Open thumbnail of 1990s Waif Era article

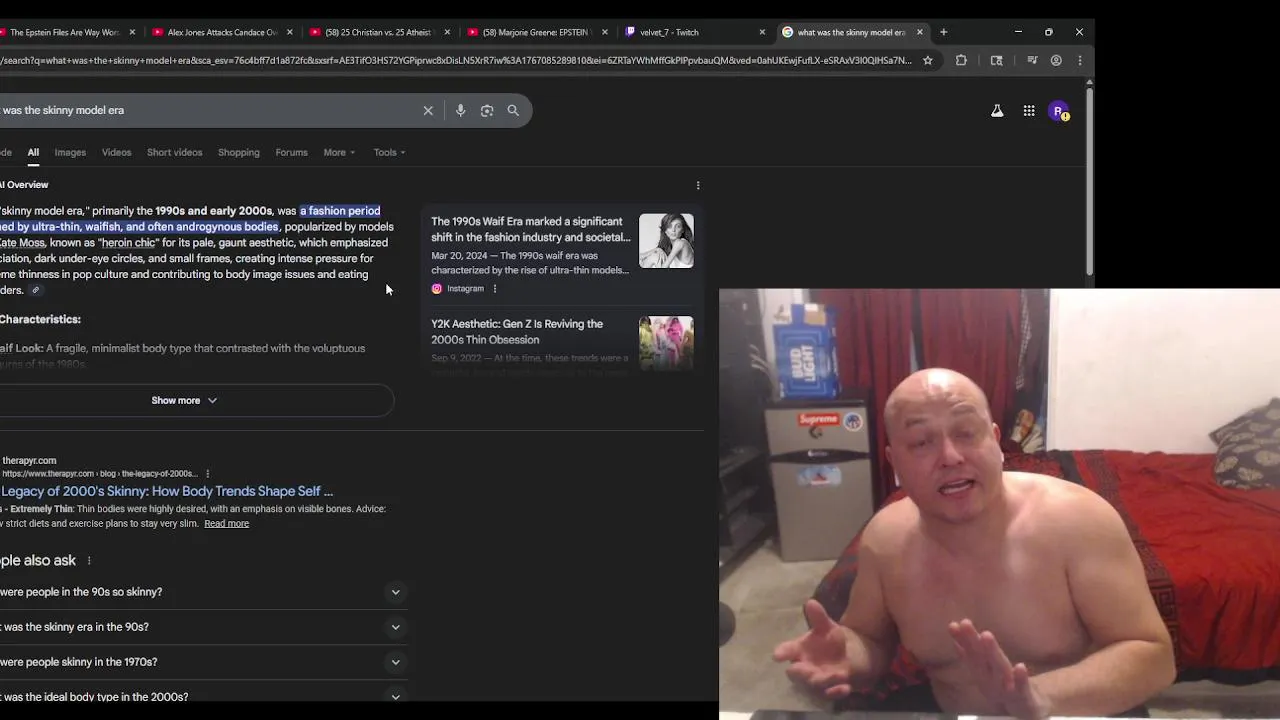[666, 241]
